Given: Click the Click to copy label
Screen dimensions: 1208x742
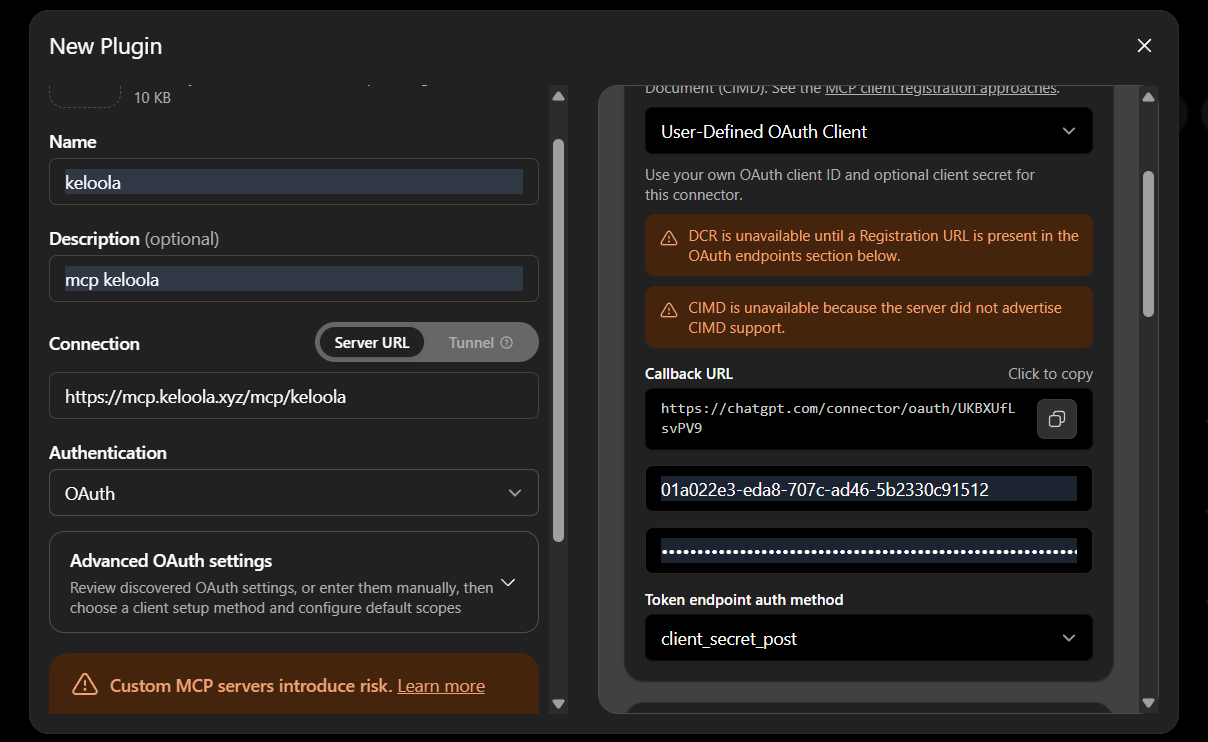Looking at the screenshot, I should (x=1050, y=374).
